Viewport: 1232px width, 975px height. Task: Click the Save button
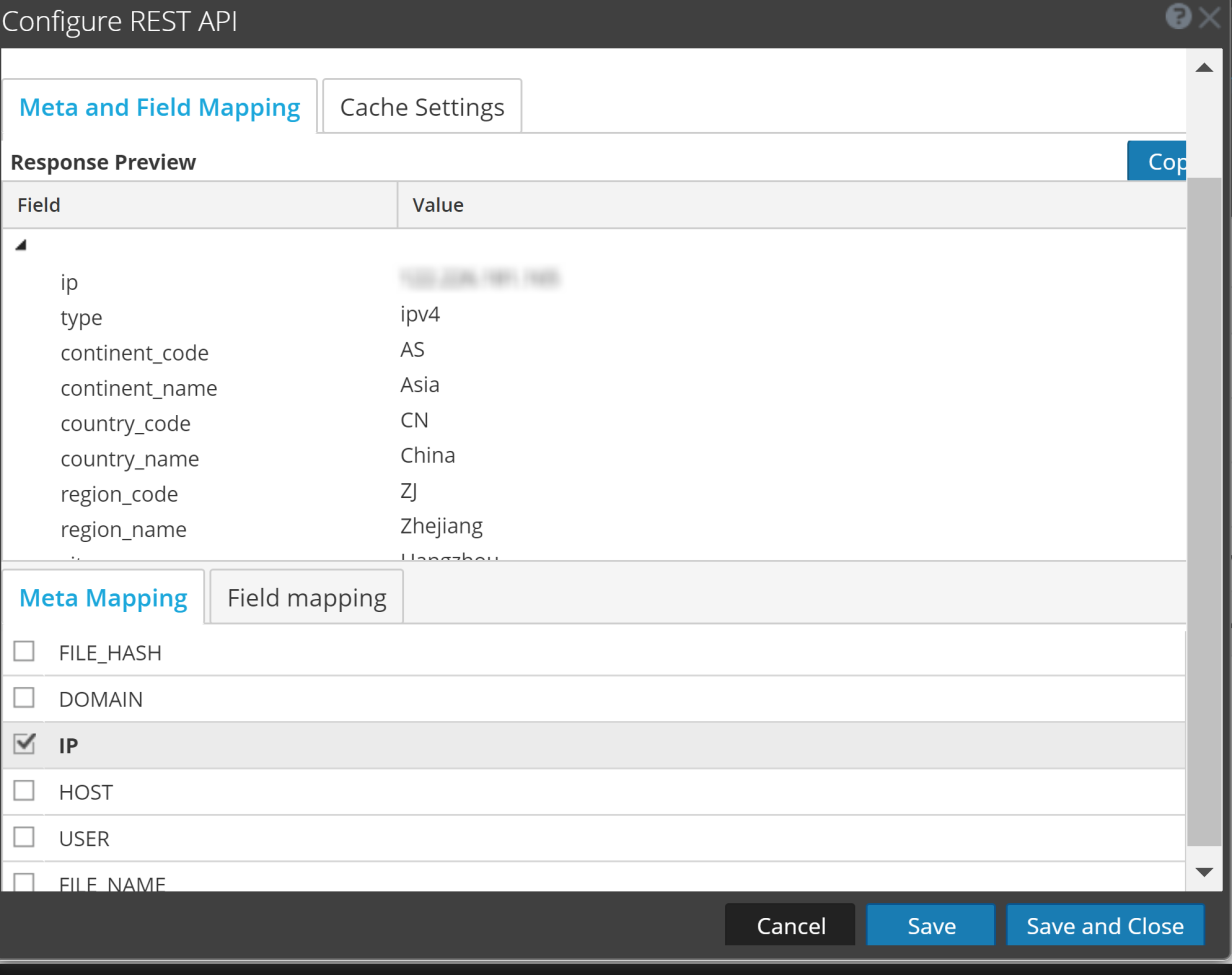pyautogui.click(x=930, y=926)
